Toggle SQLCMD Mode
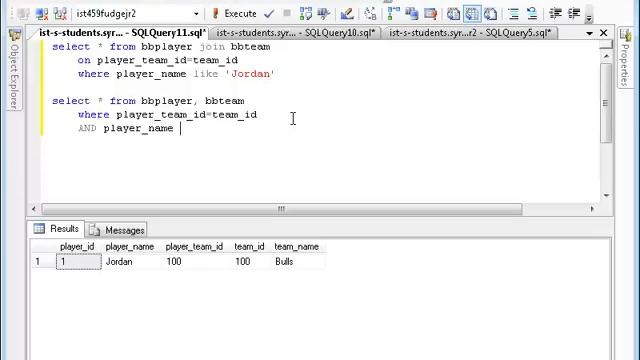Image resolution: width=640 pixels, height=360 pixels. pyautogui.click(x=430, y=14)
